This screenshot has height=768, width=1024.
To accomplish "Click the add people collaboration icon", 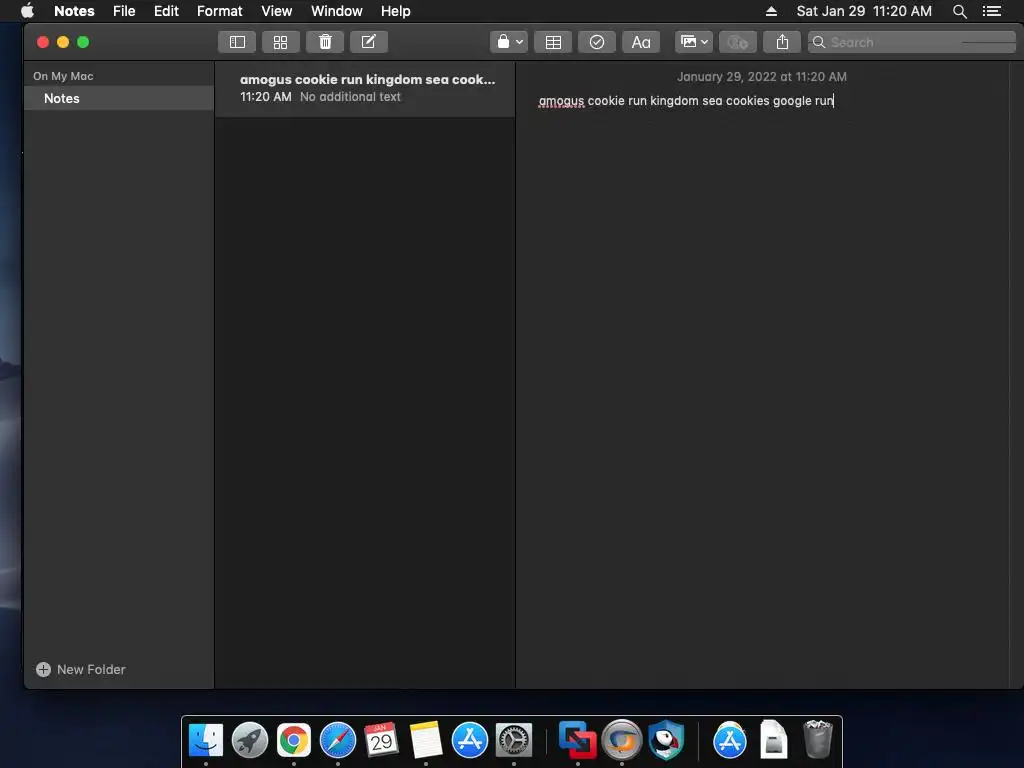I will point(738,42).
